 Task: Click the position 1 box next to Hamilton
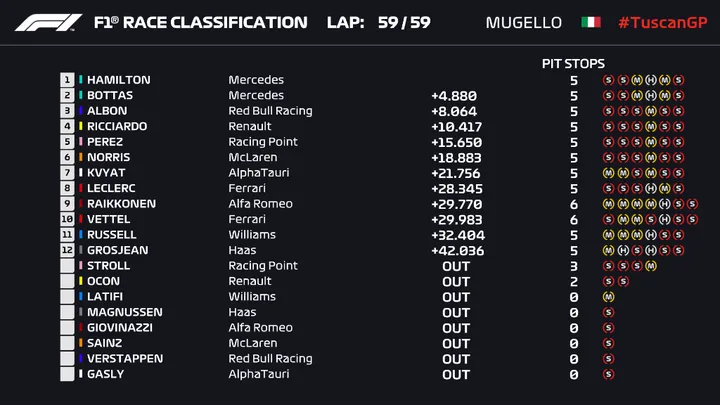point(67,80)
